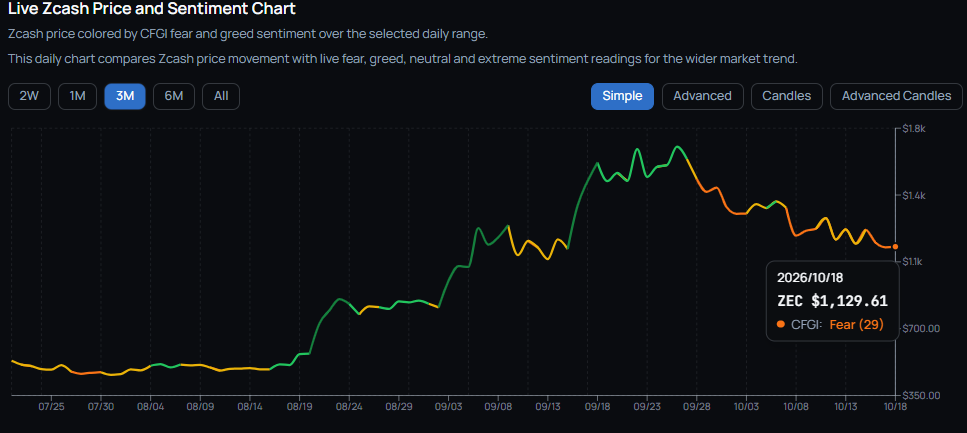
Task: Select the All time range
Action: (x=221, y=96)
